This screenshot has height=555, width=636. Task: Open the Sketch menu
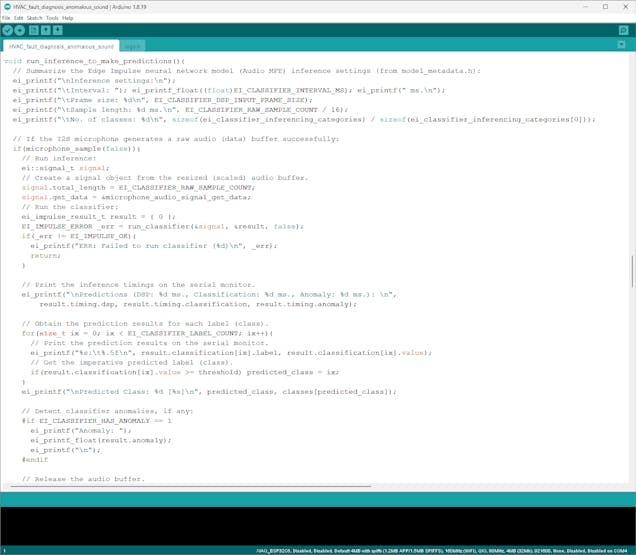(34, 18)
